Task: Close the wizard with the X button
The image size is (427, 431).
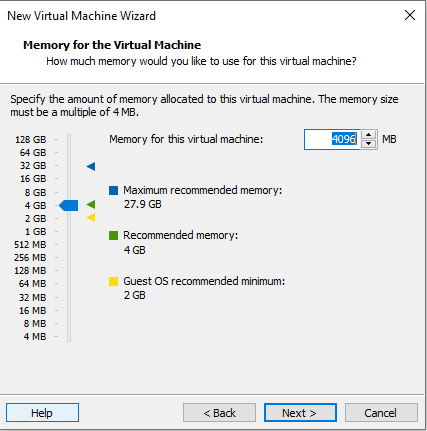Action: (410, 15)
